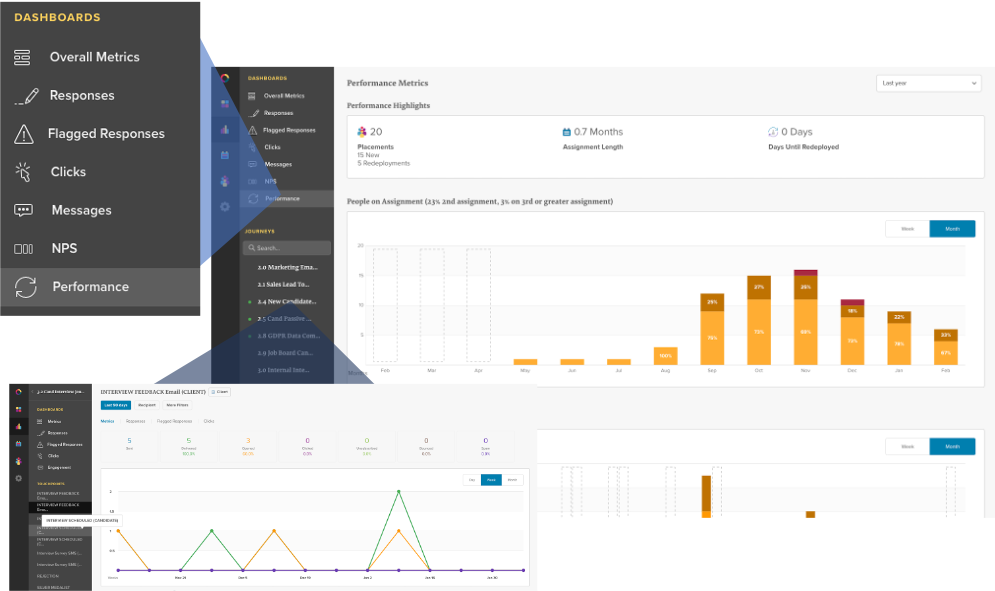This screenshot has width=995, height=591.
Task: Switch People on Assignment chart to Week
Action: tap(907, 229)
